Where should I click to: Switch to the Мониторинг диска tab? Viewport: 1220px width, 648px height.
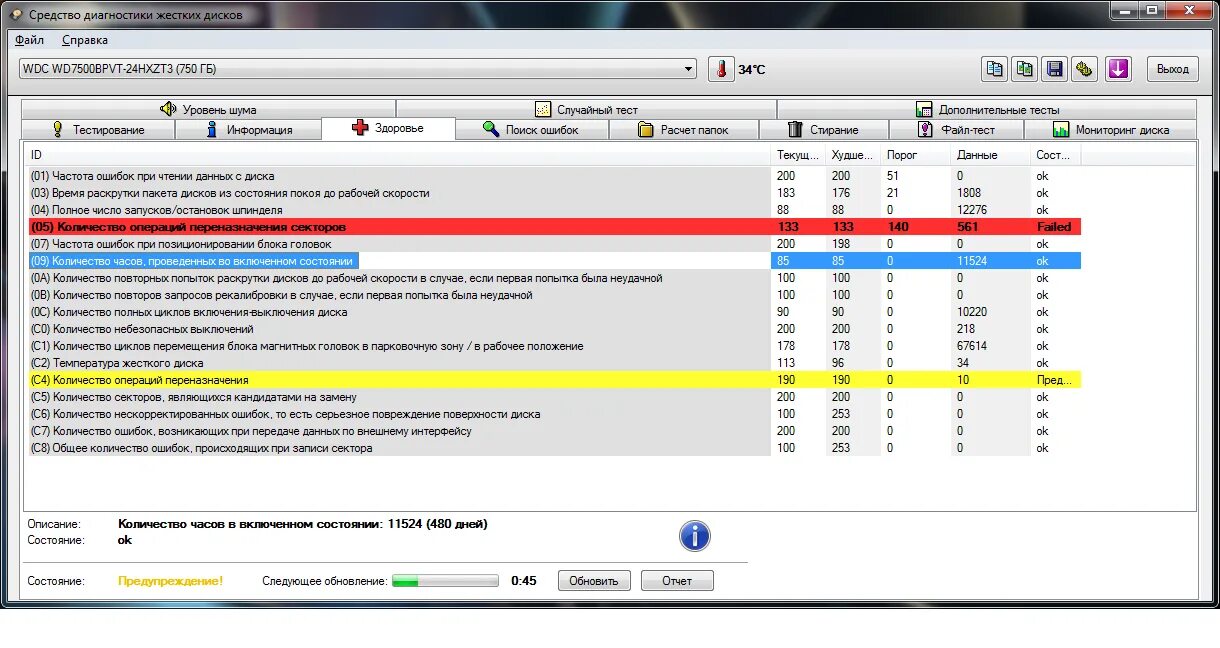(1110, 130)
